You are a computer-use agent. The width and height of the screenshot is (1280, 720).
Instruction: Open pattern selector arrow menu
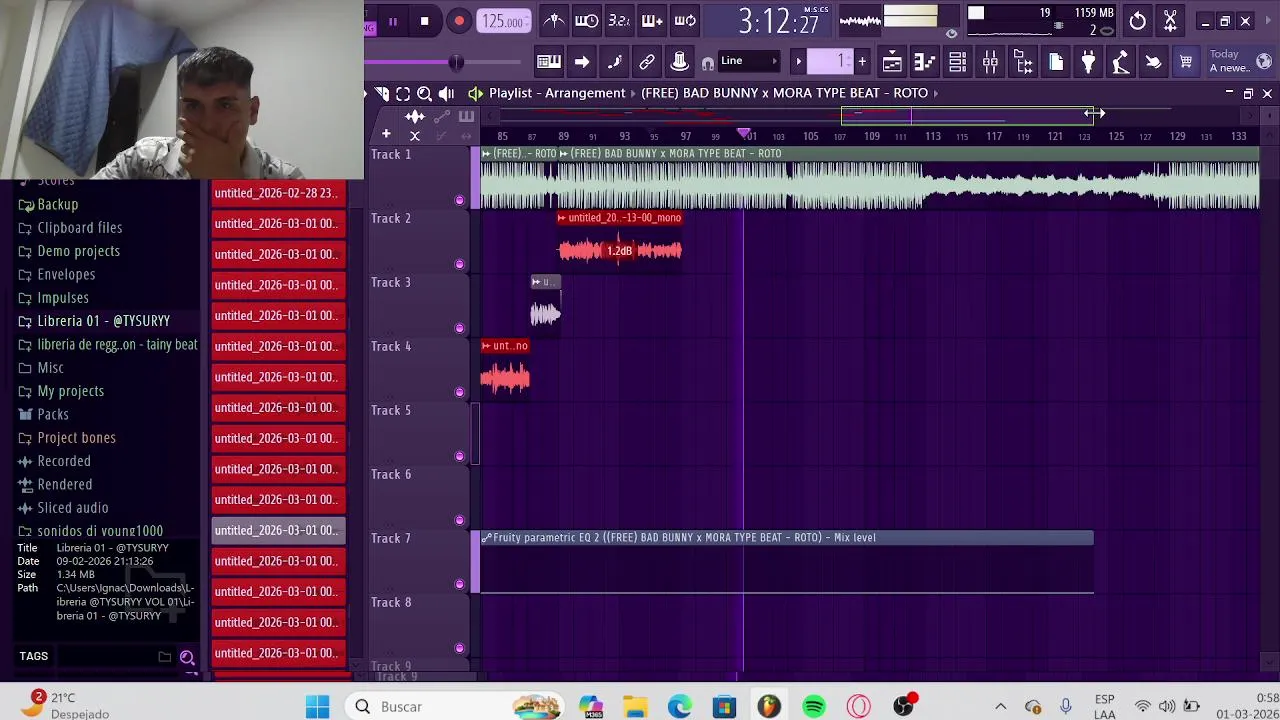click(x=798, y=62)
